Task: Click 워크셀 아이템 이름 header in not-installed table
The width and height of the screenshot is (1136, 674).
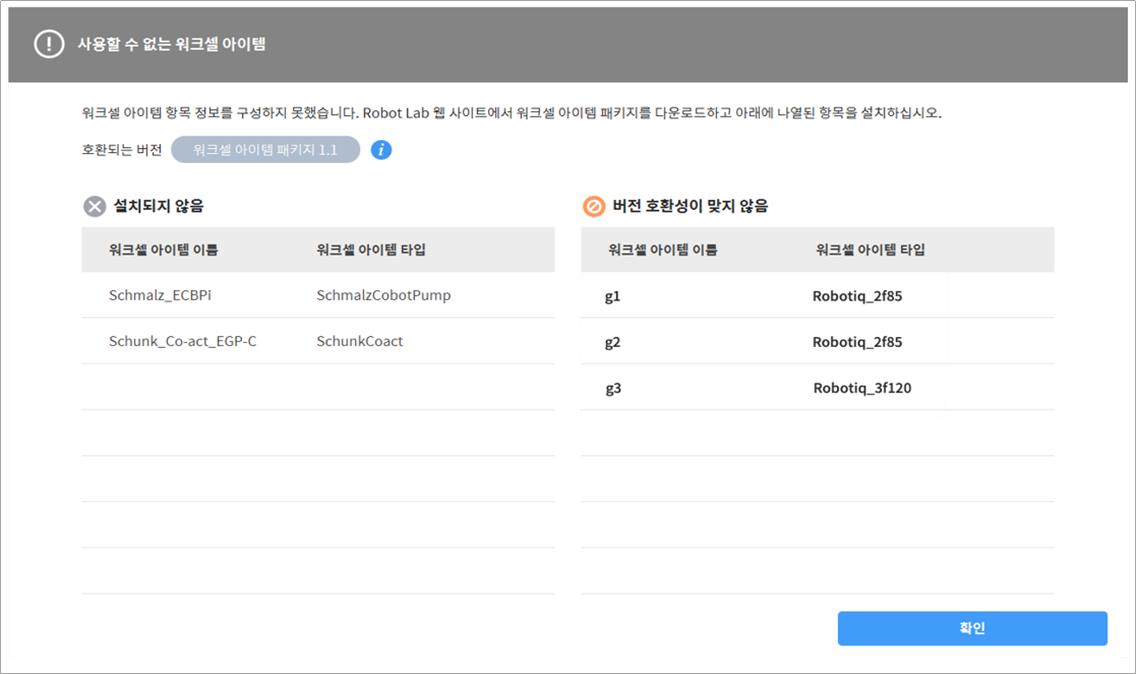Action: pyautogui.click(x=164, y=250)
